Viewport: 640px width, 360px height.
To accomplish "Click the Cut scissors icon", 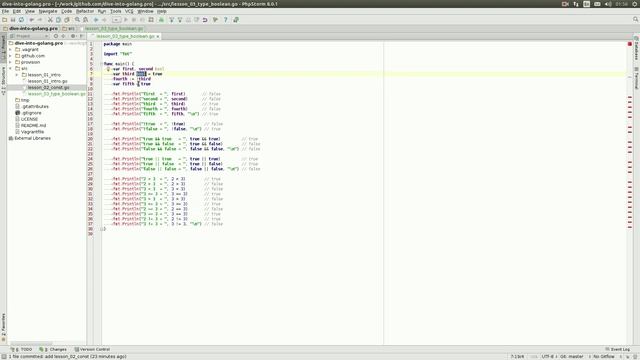I will click(50, 20).
